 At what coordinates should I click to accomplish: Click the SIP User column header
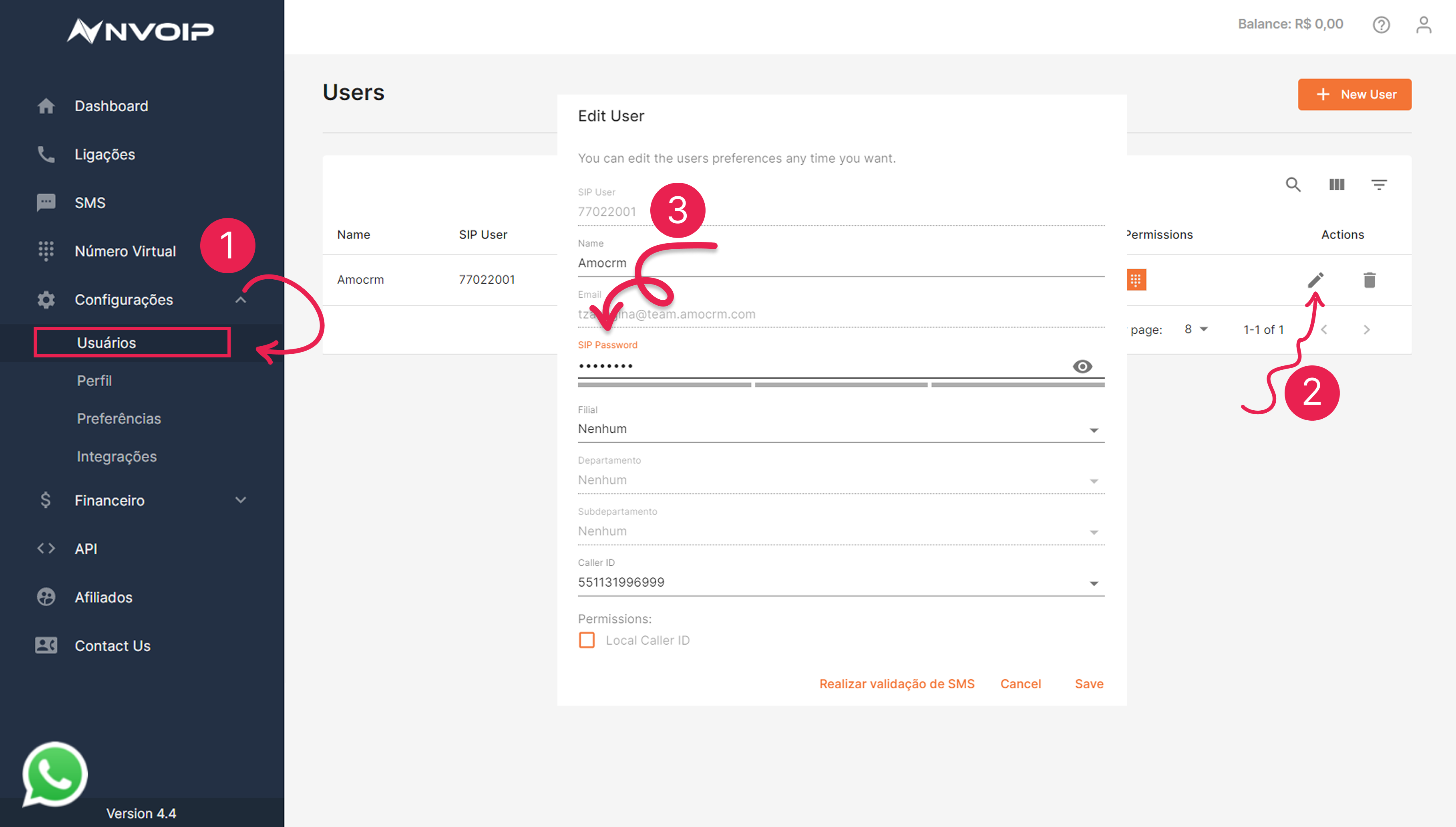(483, 234)
